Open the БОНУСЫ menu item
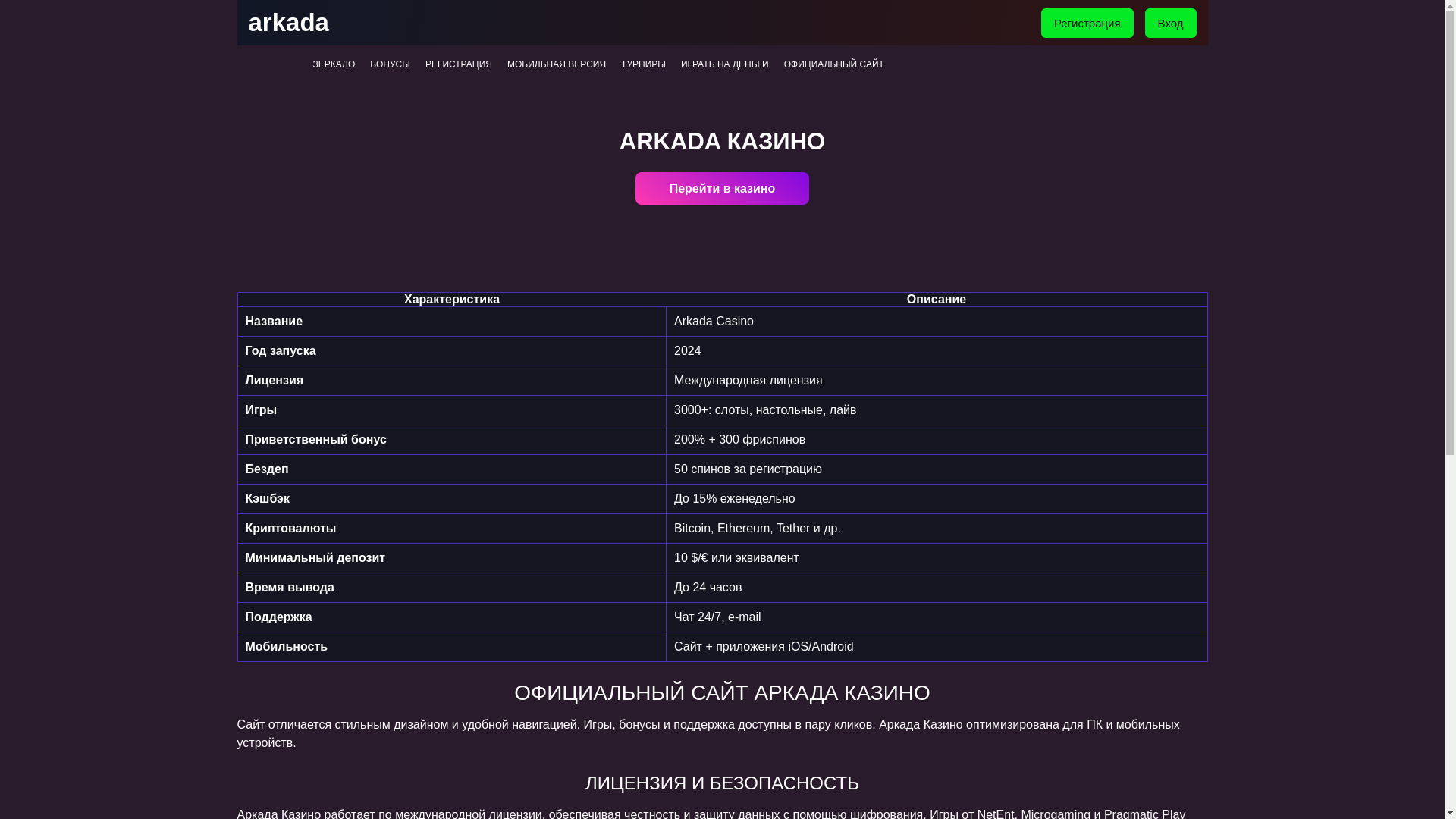 coord(390,64)
